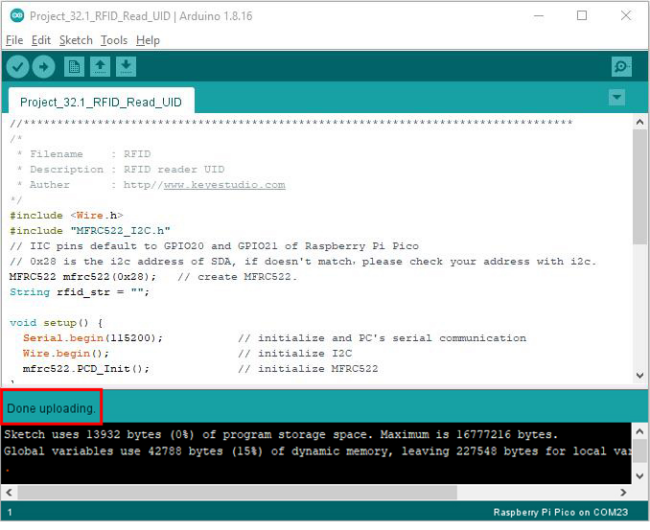Open the Help menu
The width and height of the screenshot is (650, 530).
pyautogui.click(x=148, y=40)
